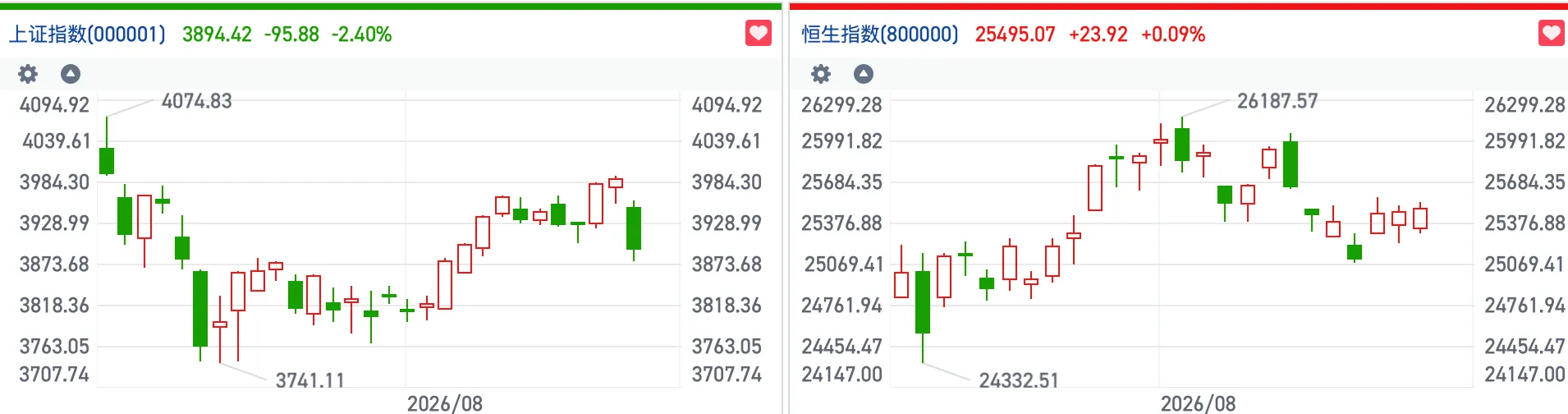Select the 26187.57 high price label

[1277, 101]
